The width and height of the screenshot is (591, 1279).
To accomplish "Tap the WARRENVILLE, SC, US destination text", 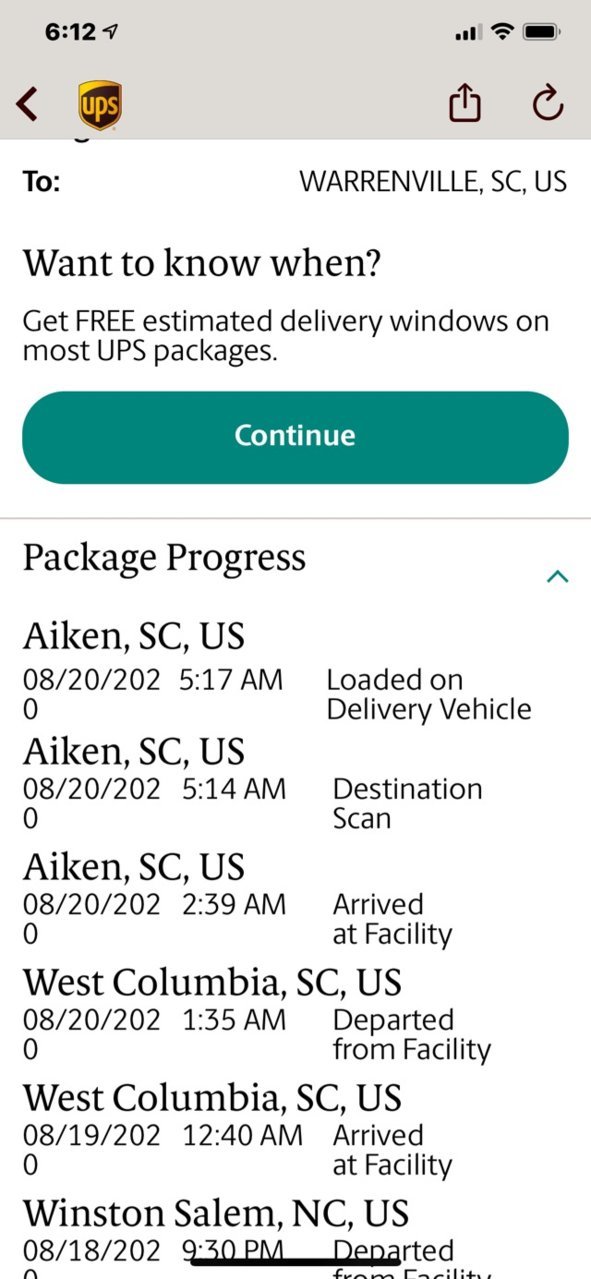I will point(433,182).
